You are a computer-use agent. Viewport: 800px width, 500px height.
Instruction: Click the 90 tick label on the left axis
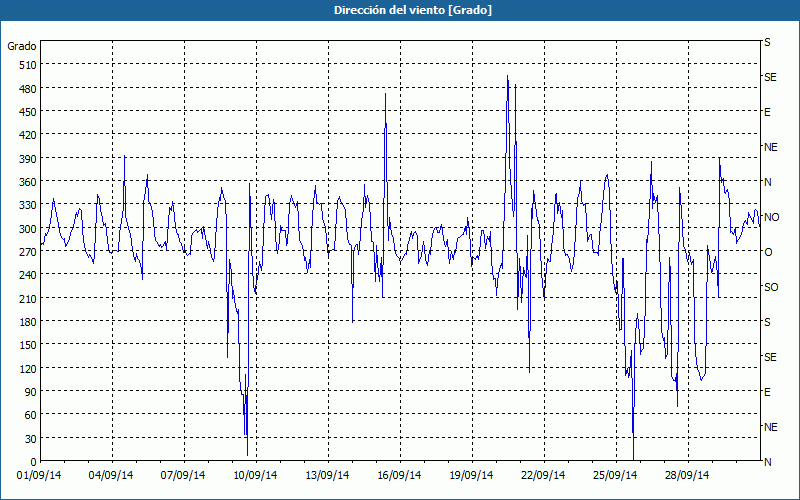point(31,392)
